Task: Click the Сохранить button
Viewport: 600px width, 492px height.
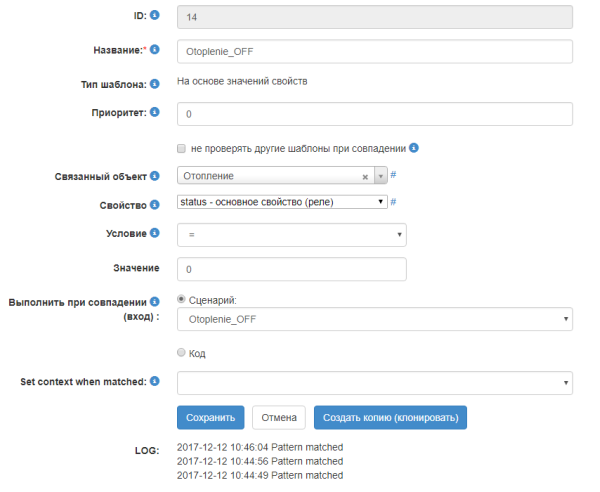Action: [210, 417]
